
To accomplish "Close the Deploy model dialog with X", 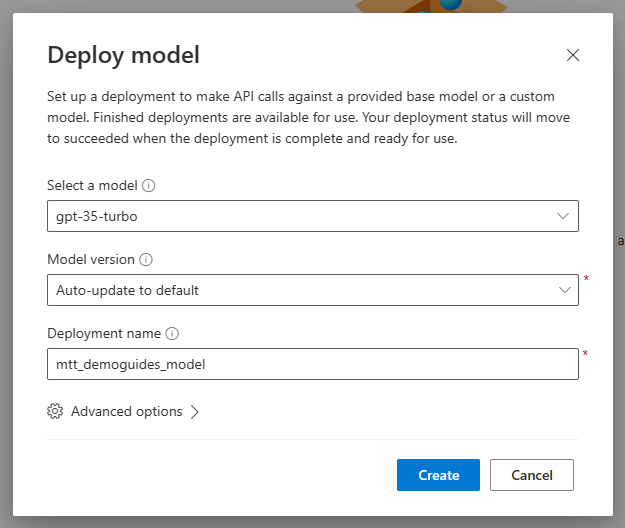I will (573, 55).
